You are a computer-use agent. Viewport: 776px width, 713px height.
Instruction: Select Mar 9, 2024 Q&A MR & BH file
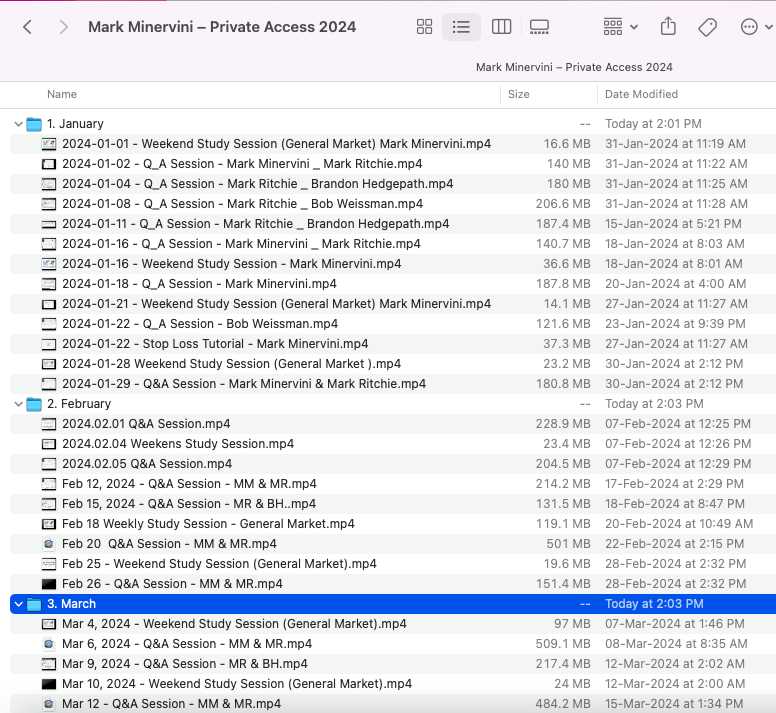click(185, 664)
